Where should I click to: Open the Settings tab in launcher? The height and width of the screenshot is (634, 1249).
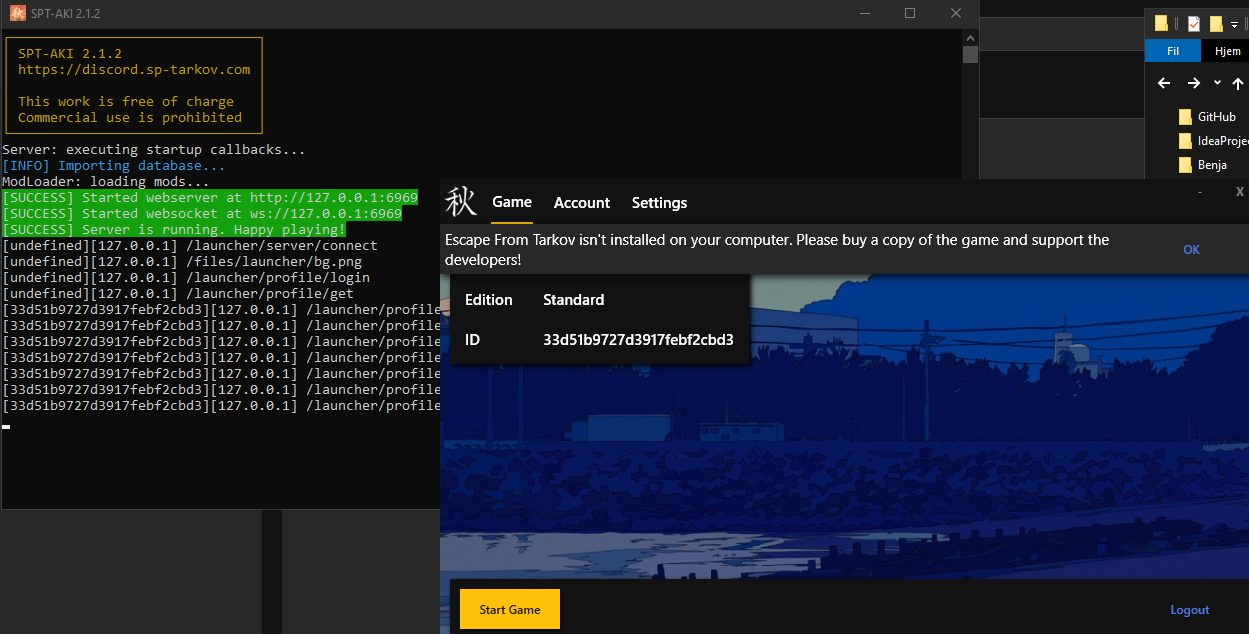coord(659,203)
